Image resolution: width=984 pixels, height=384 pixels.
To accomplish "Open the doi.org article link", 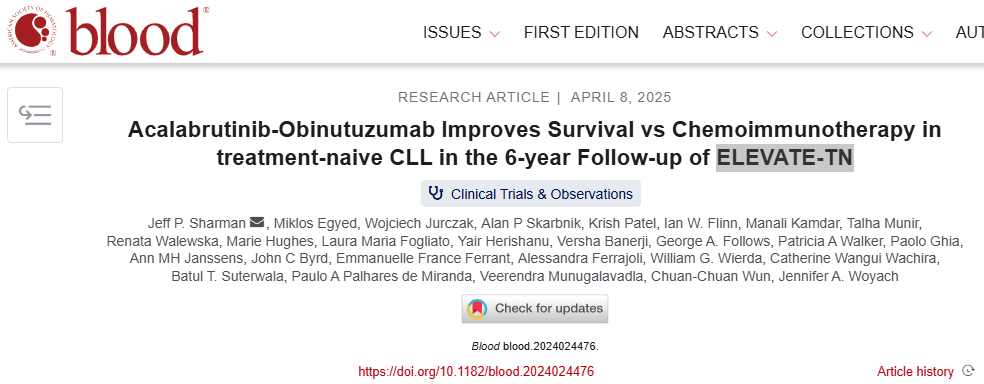I will tap(476, 371).
